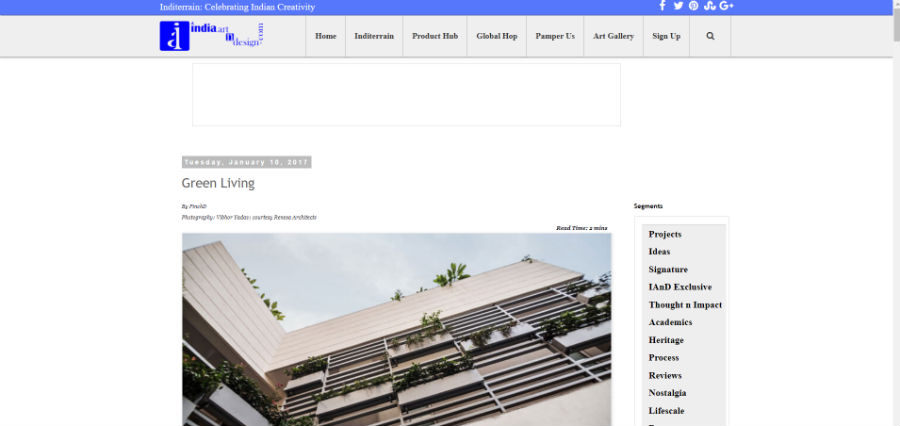The width and height of the screenshot is (900, 426).
Task: Open the Thought n Impact segment link
Action: coord(685,305)
